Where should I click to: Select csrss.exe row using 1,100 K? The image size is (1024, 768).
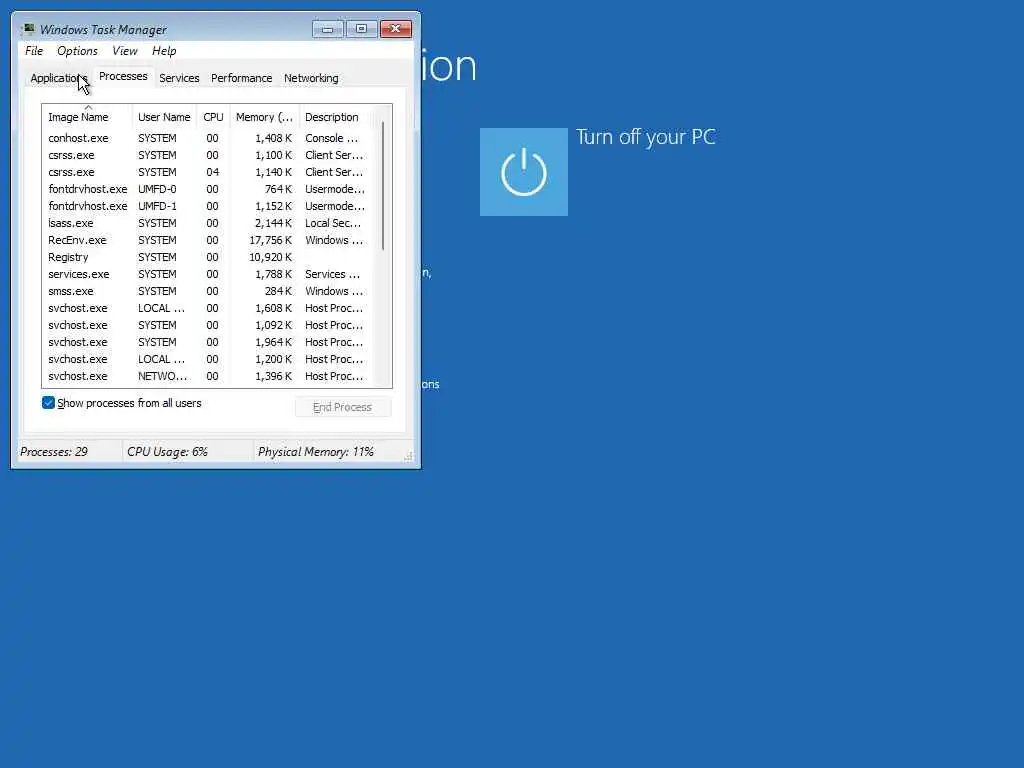(x=209, y=155)
